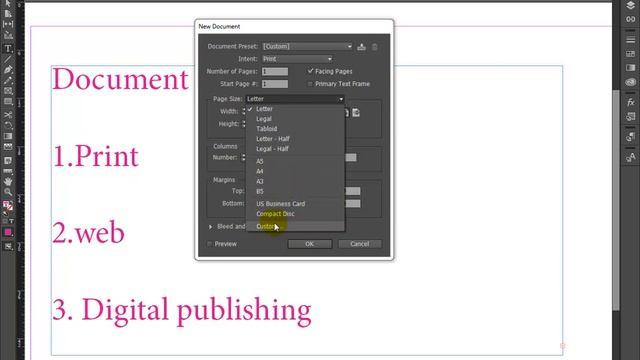Click the Cancel button
The width and height of the screenshot is (640, 360).
point(360,244)
